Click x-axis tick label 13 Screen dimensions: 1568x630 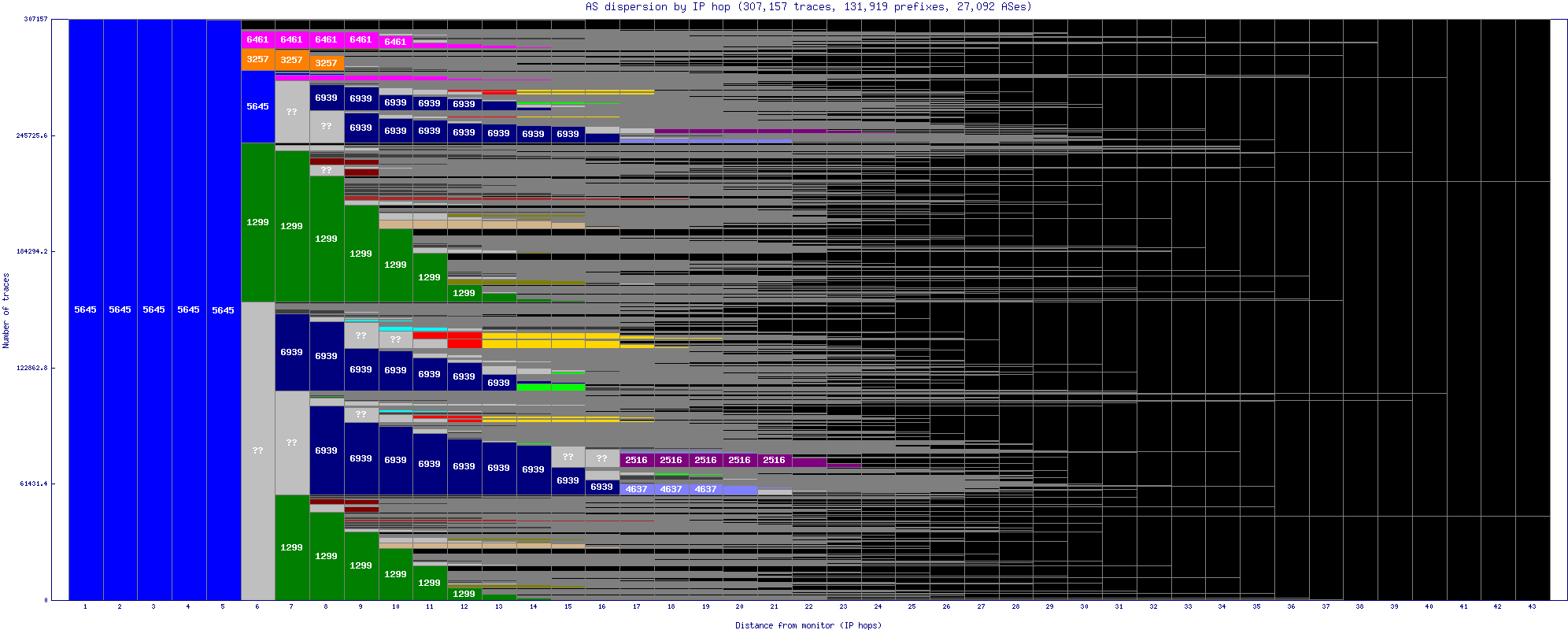(x=499, y=606)
